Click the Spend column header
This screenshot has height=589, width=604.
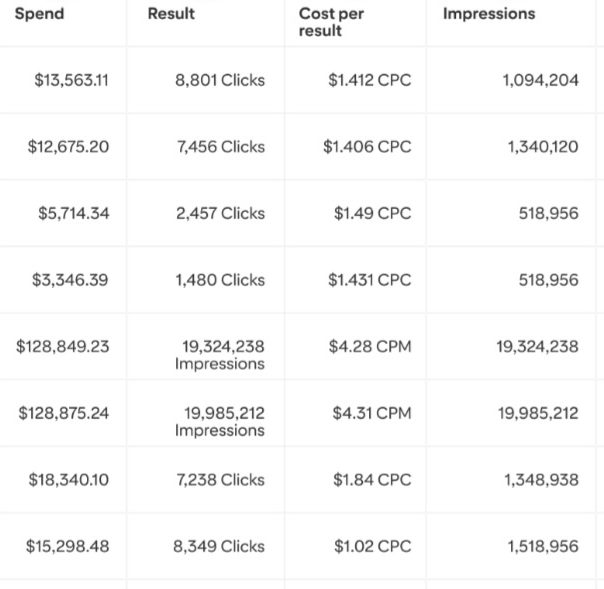(x=39, y=14)
